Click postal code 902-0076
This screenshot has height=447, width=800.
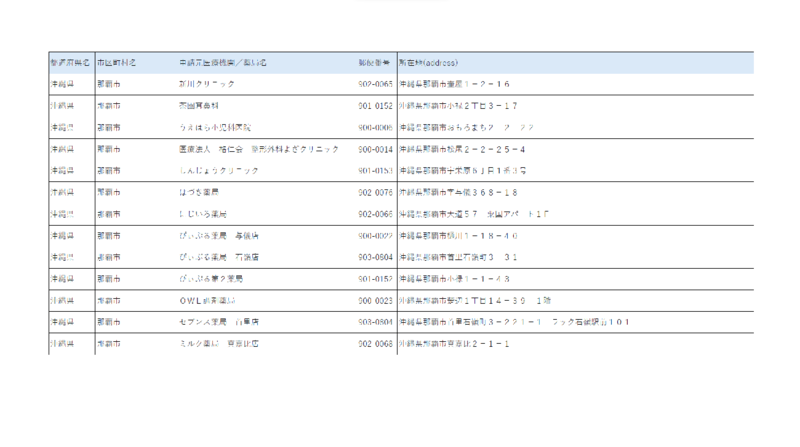point(375,191)
